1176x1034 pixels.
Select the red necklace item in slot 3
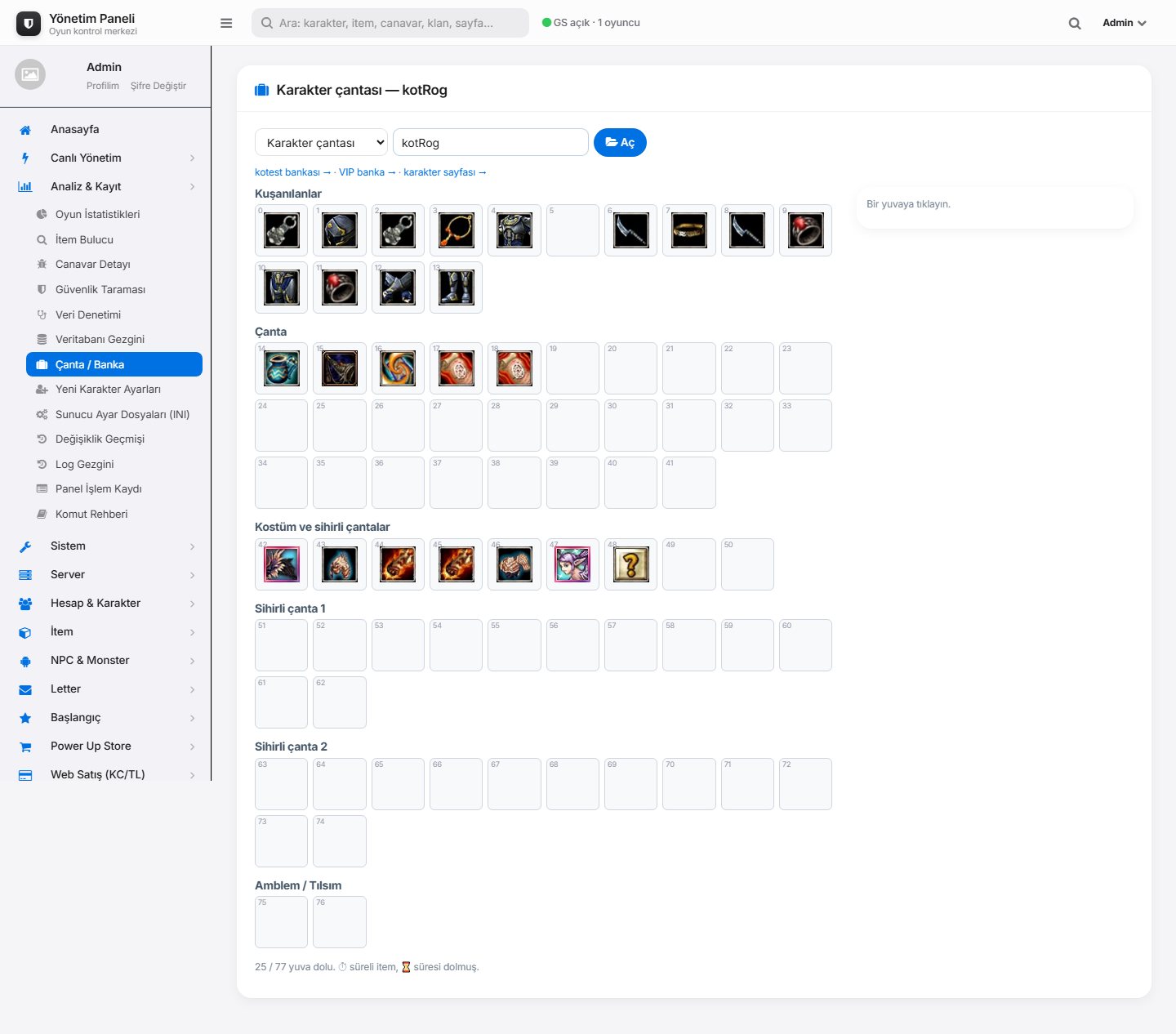(456, 230)
